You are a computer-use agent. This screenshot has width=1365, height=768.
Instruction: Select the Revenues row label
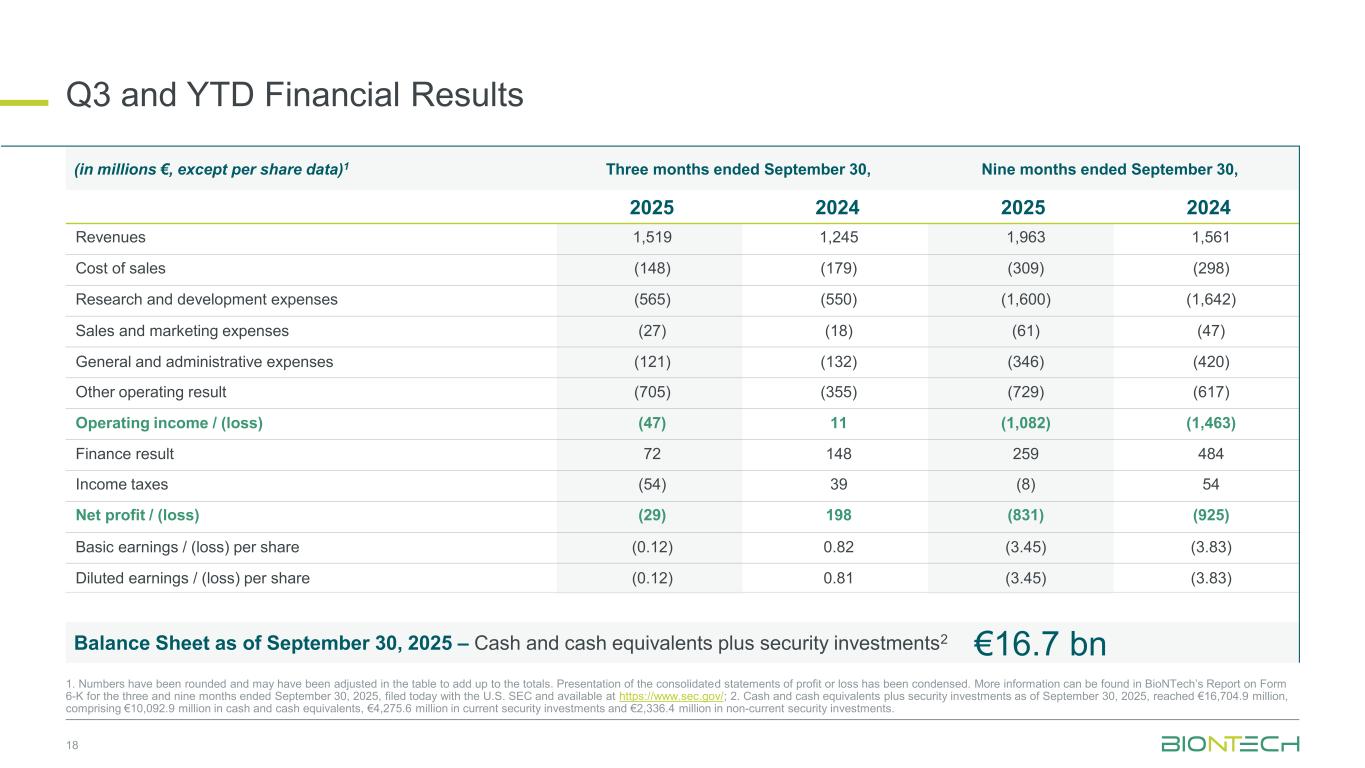(x=111, y=238)
